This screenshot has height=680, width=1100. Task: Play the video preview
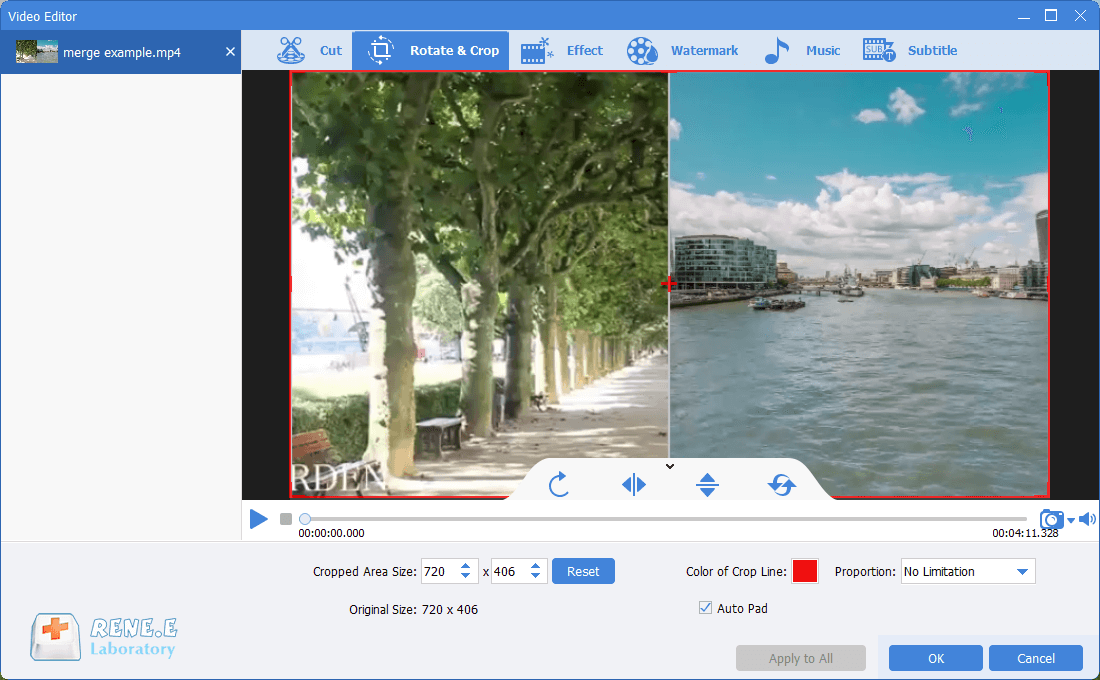(x=258, y=518)
